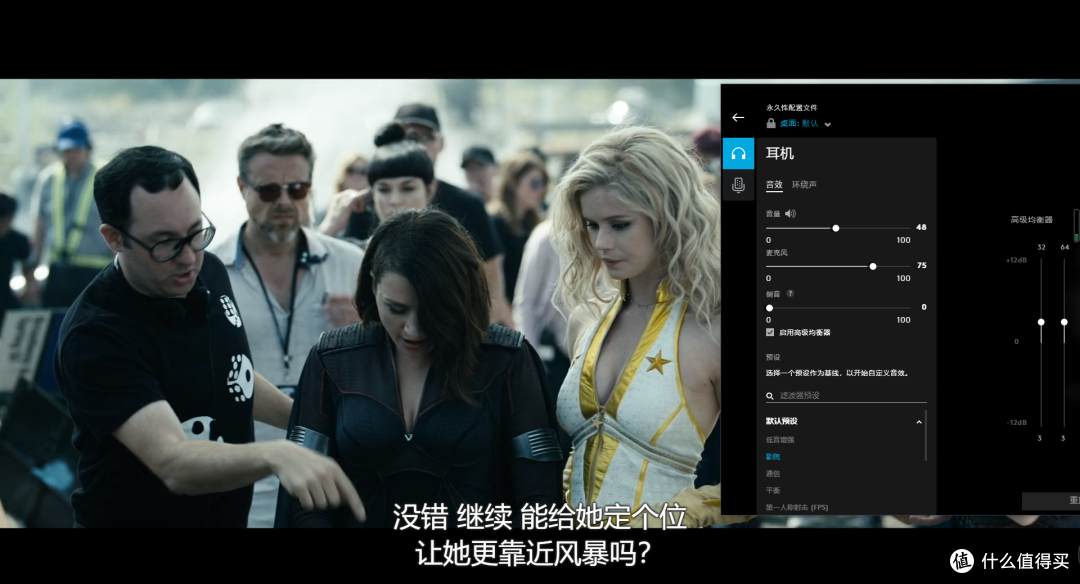Select the 影院 preset
The image size is (1080, 584).
773,457
